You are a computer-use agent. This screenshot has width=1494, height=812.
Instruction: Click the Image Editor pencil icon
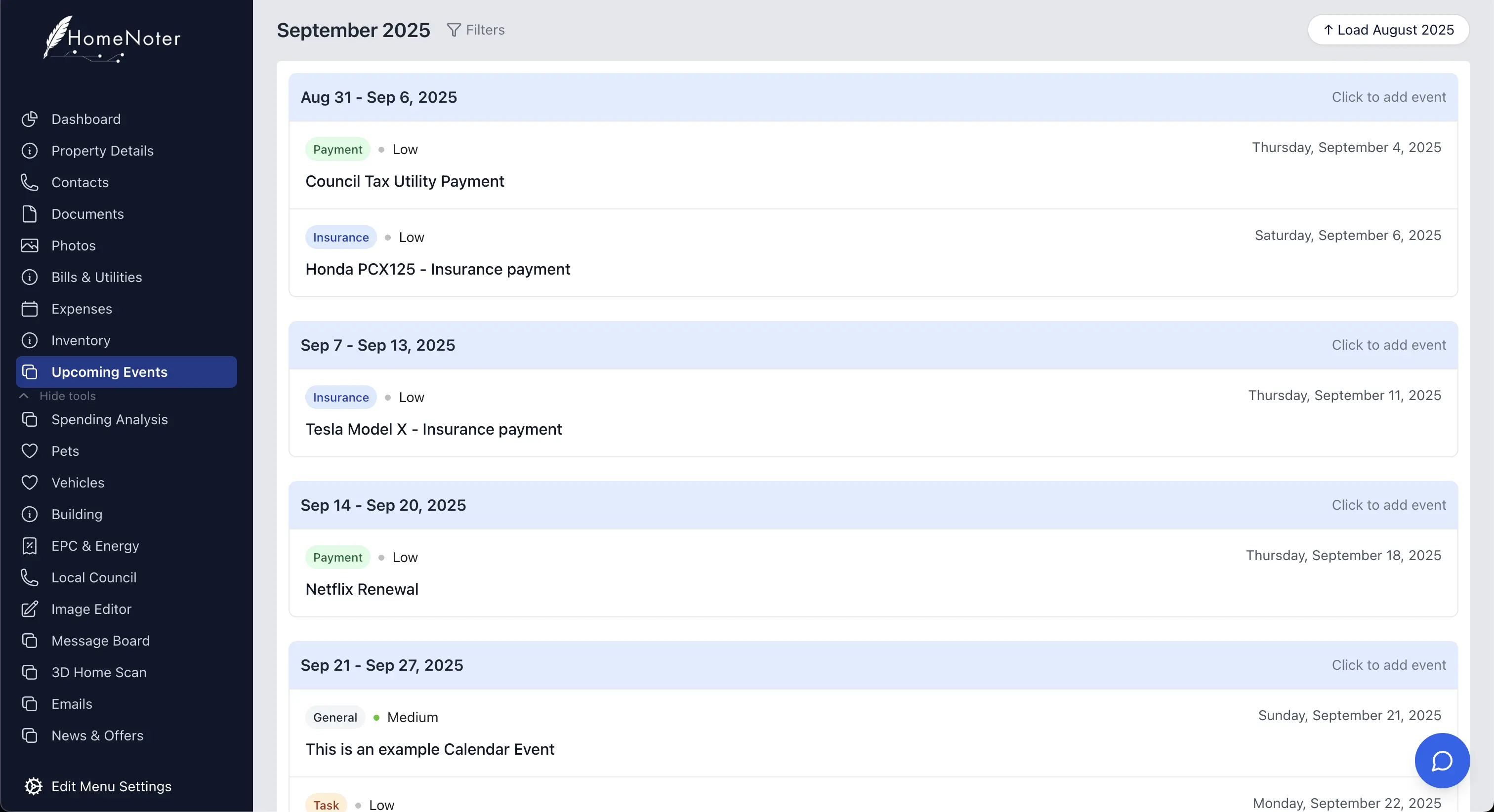pos(30,609)
